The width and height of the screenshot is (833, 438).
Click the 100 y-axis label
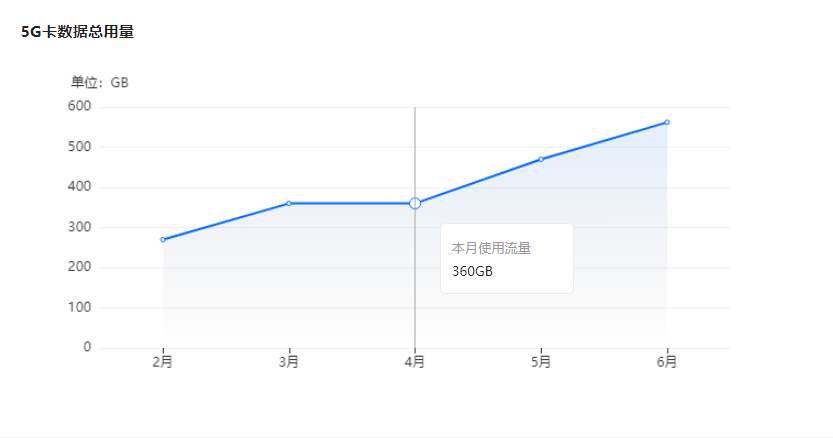(80, 308)
